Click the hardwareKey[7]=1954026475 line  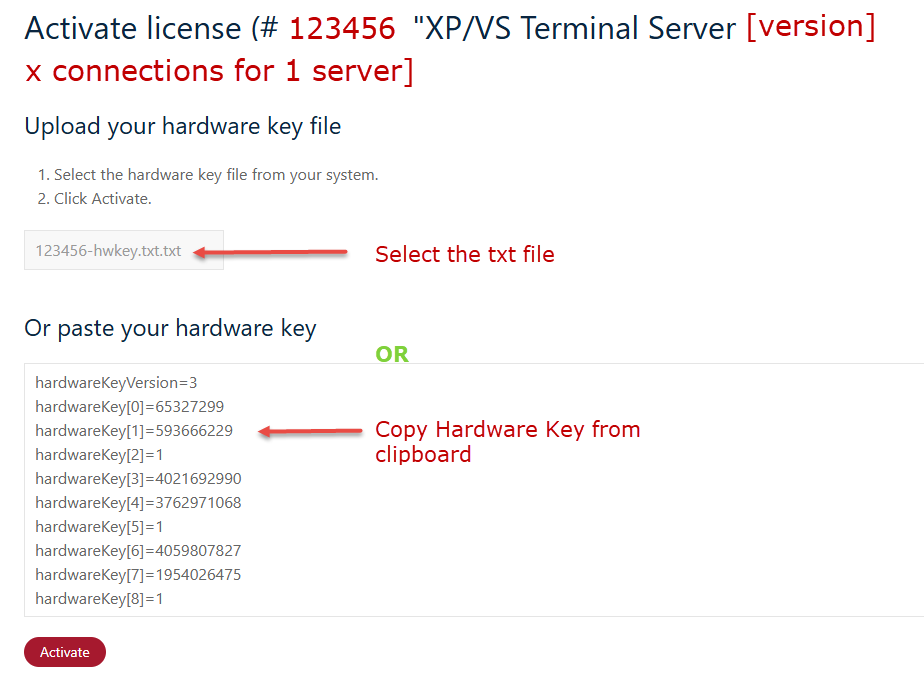[138, 575]
